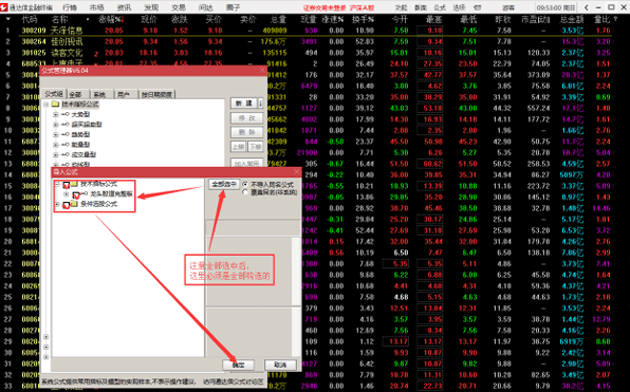The width and height of the screenshot is (630, 392).
Task: Click the back arrow in title bar
Action: [587, 7]
